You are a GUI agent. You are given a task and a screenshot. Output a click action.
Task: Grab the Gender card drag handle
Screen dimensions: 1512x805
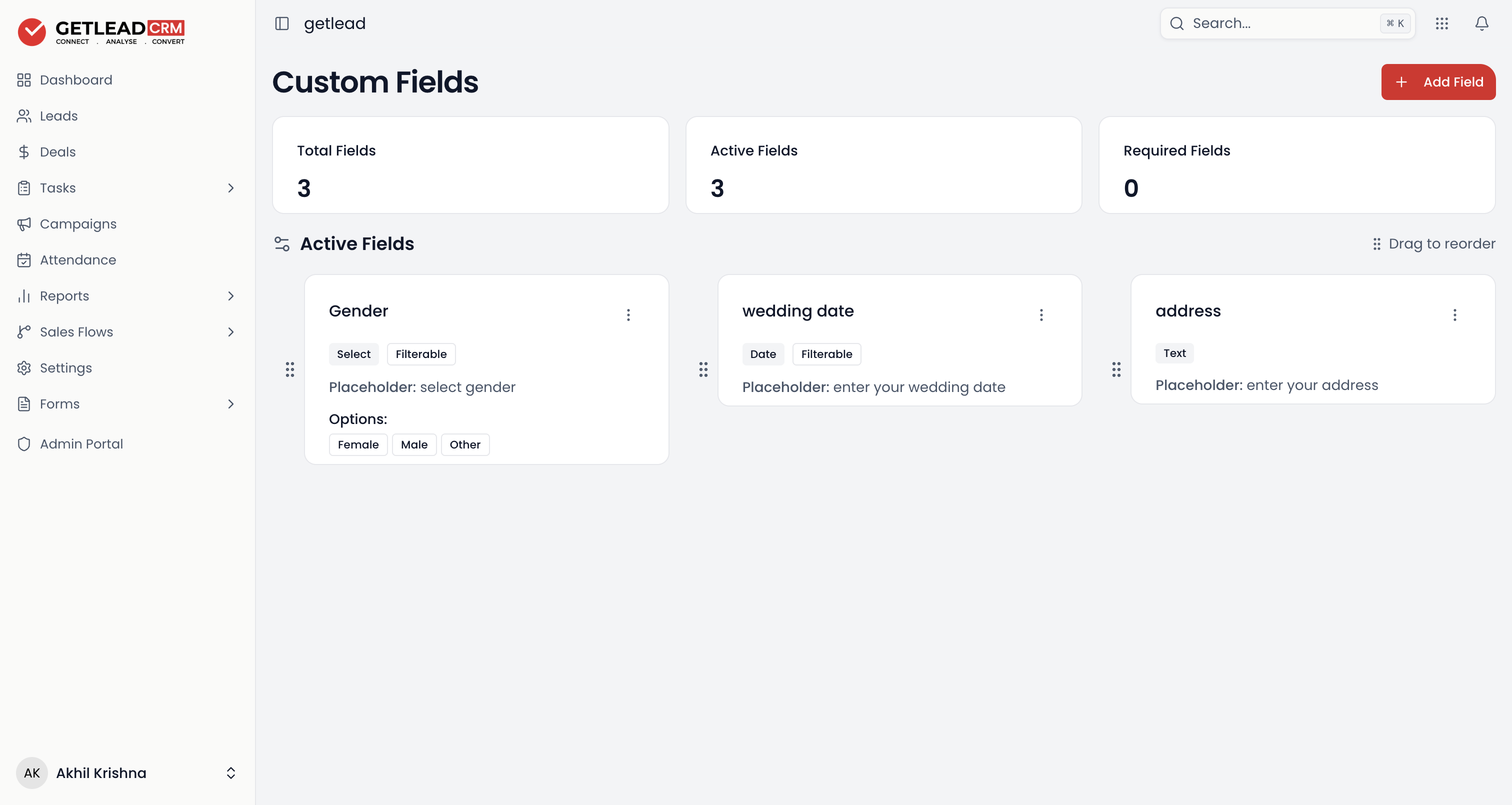click(290, 369)
